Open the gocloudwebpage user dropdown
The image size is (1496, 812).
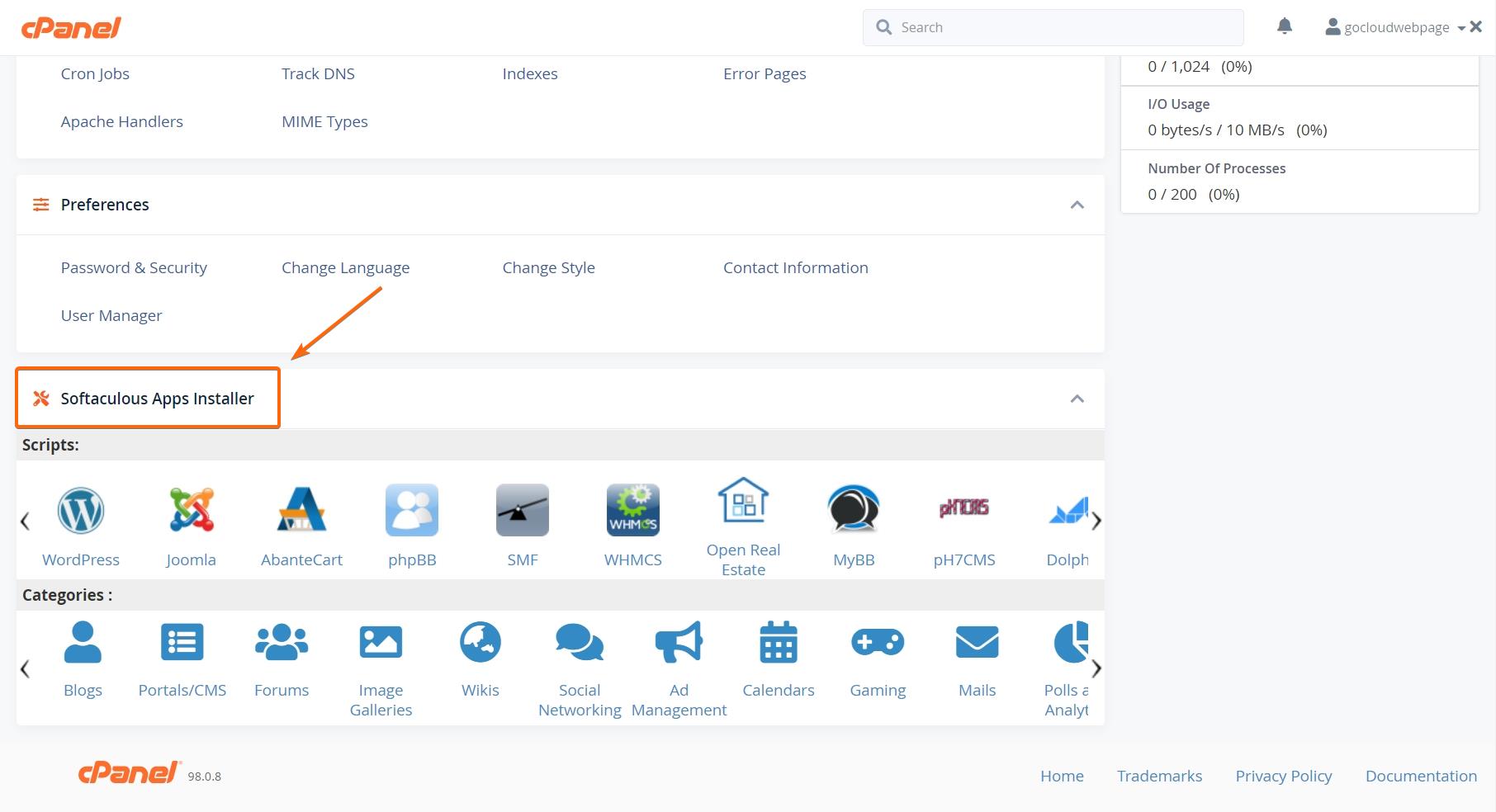click(1395, 27)
